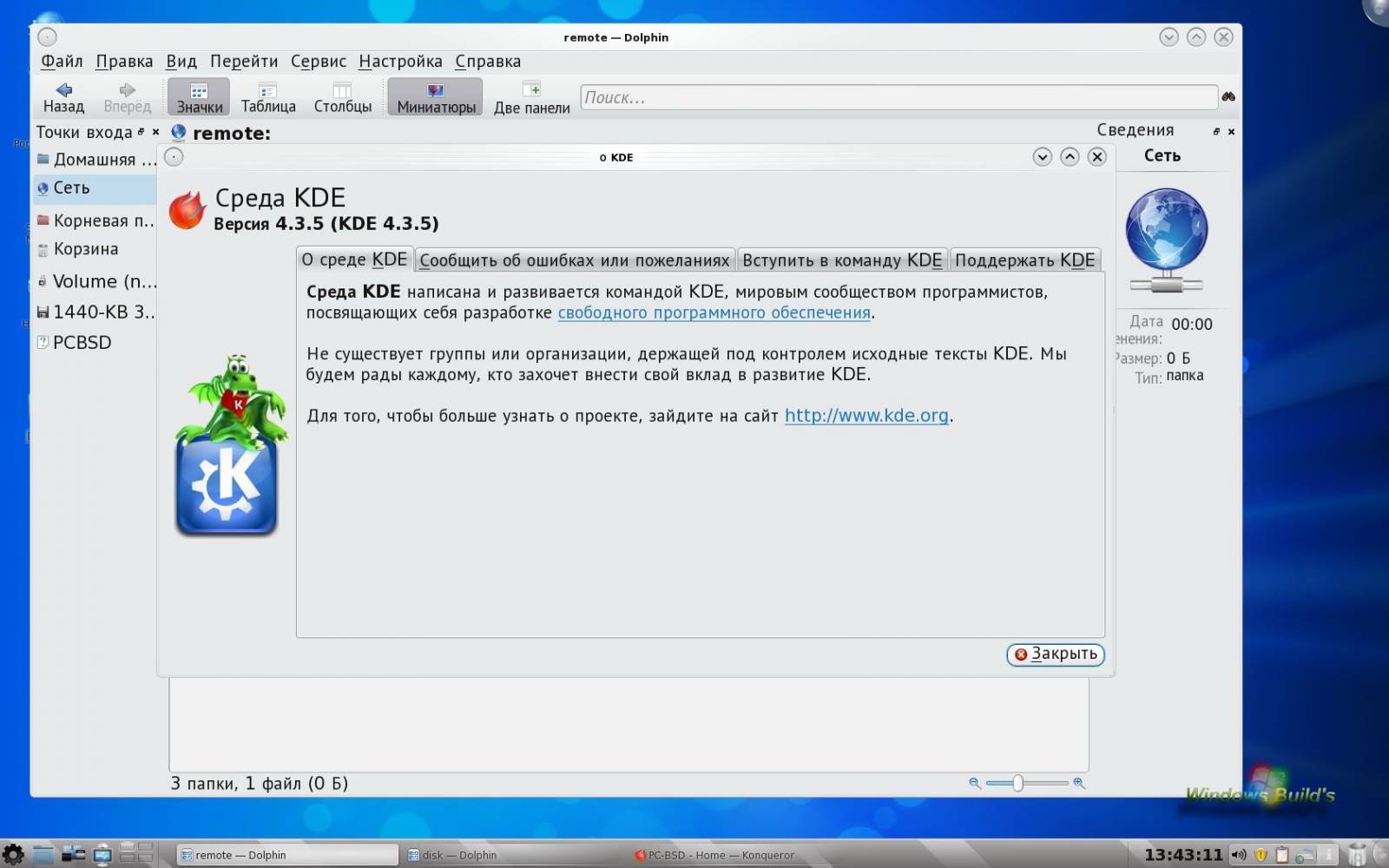Click the show desktop monitor icon
The height and width of the screenshot is (868, 1389).
(x=102, y=855)
